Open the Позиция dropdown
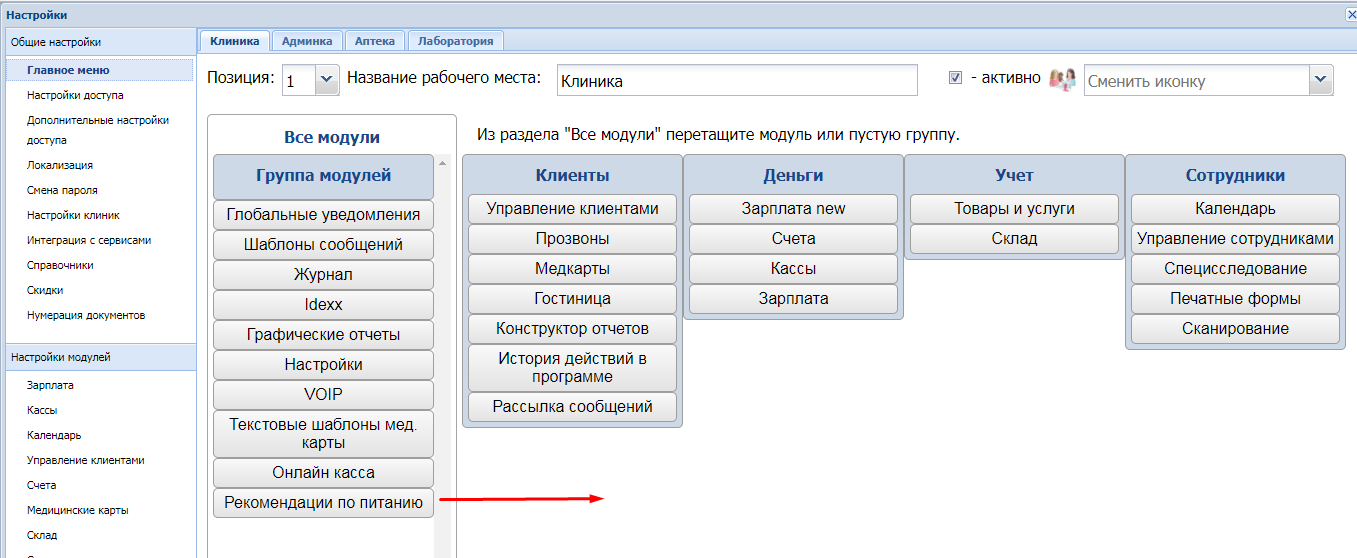 [x=326, y=80]
